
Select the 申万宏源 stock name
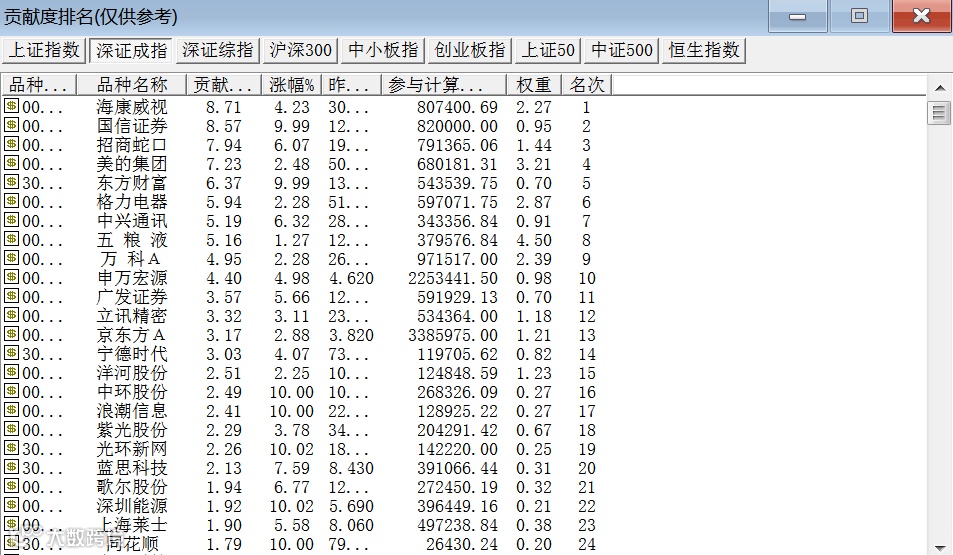[132, 278]
